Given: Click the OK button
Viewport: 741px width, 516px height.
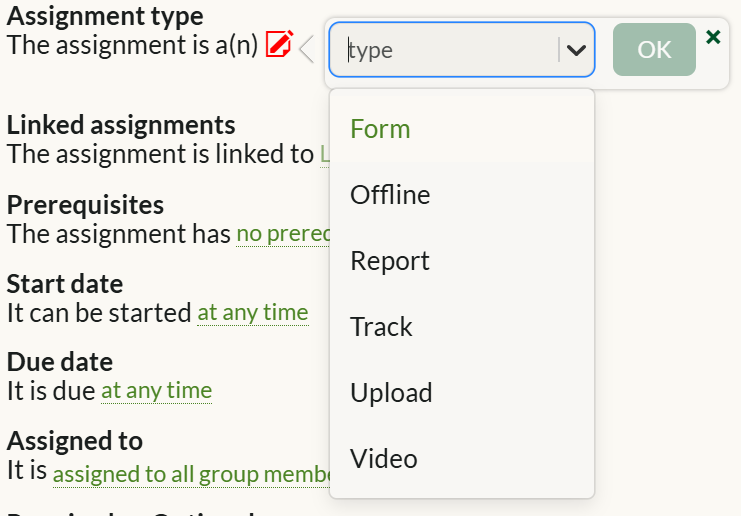Looking at the screenshot, I should point(654,50).
